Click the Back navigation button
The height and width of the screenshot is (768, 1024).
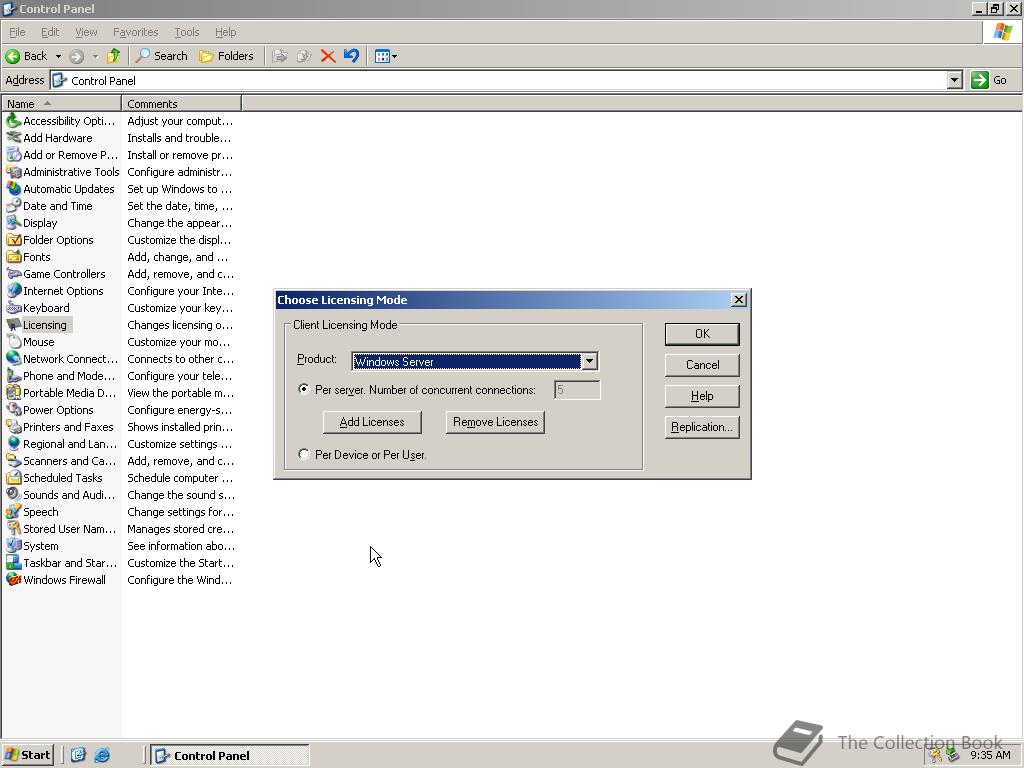26,56
